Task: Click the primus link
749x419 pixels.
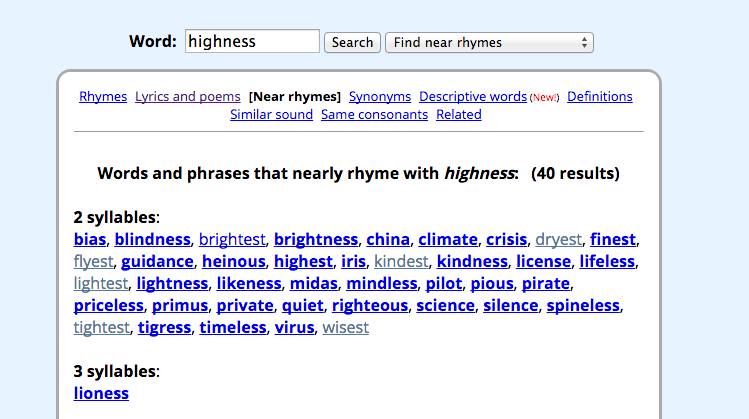Action: pos(180,305)
